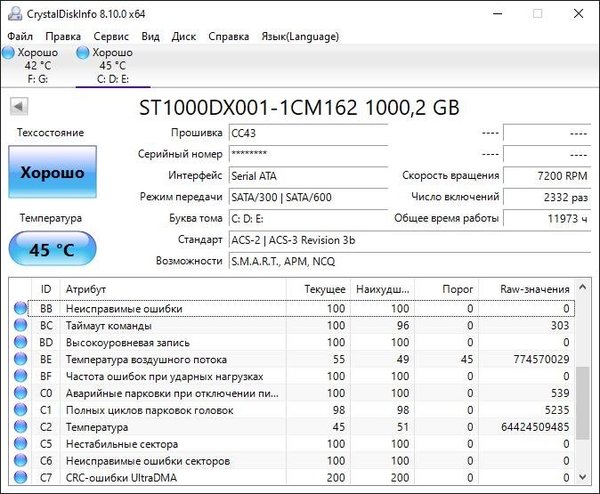Click the disk title ST1000DX001-1CM162 1000,2 GB

(x=299, y=108)
